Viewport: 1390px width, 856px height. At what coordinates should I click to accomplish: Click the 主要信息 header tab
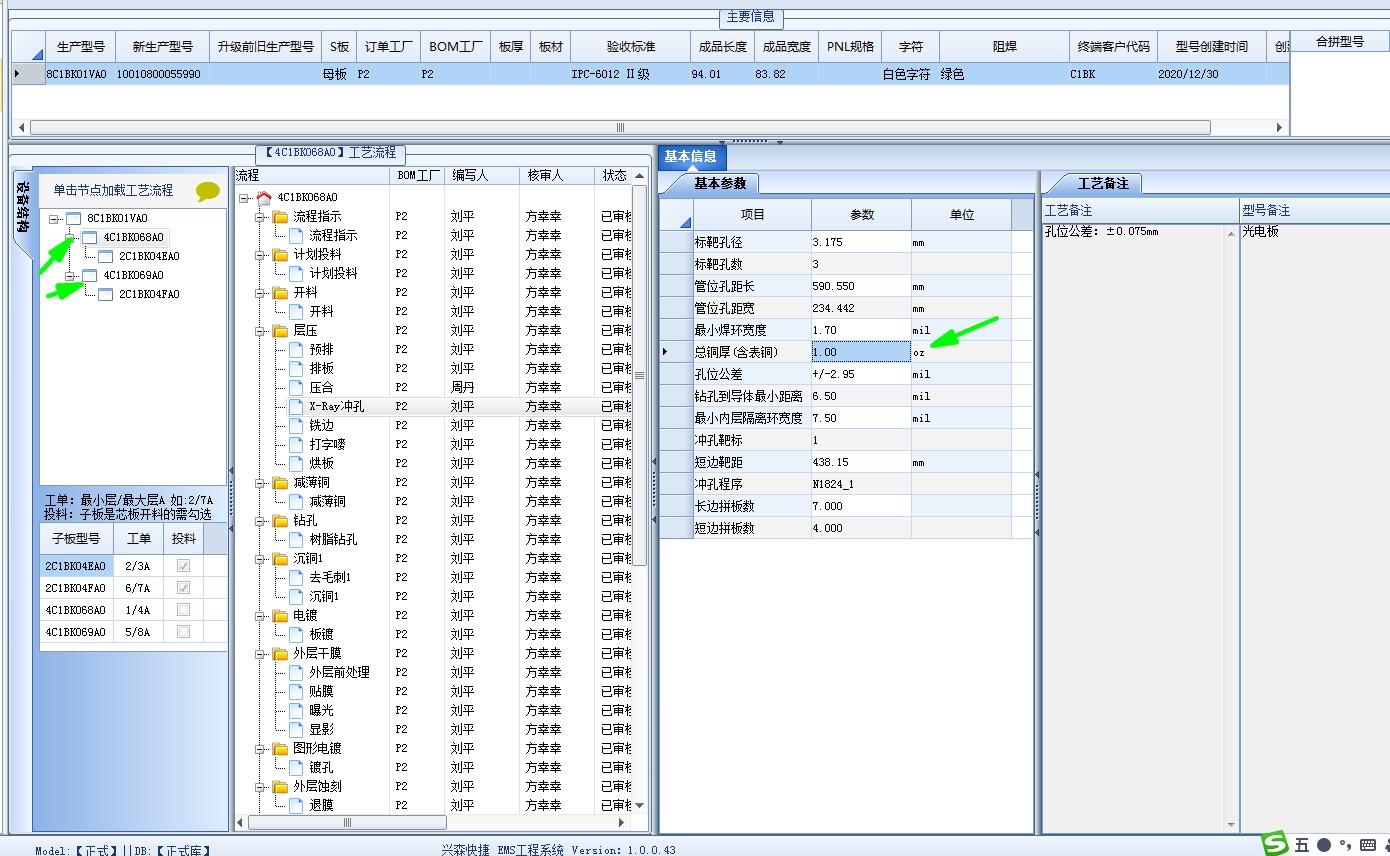click(x=751, y=17)
